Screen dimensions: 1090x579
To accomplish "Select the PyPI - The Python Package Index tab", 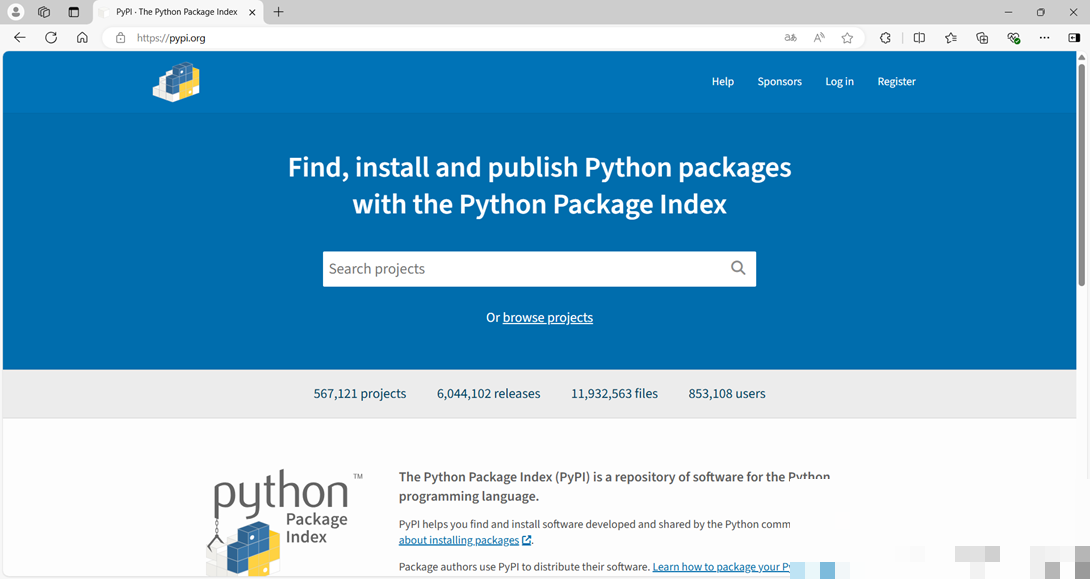I will [177, 13].
